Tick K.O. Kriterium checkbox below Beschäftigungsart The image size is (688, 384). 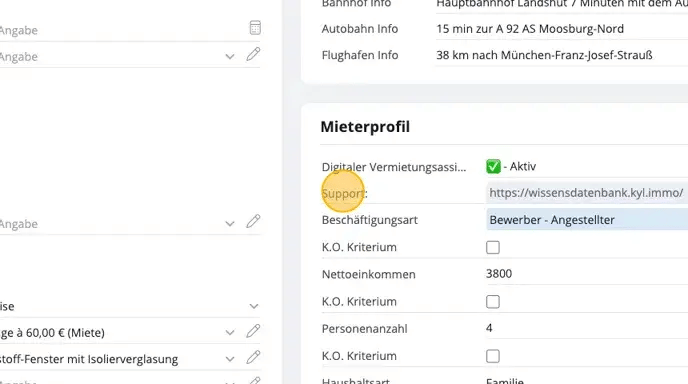point(493,248)
